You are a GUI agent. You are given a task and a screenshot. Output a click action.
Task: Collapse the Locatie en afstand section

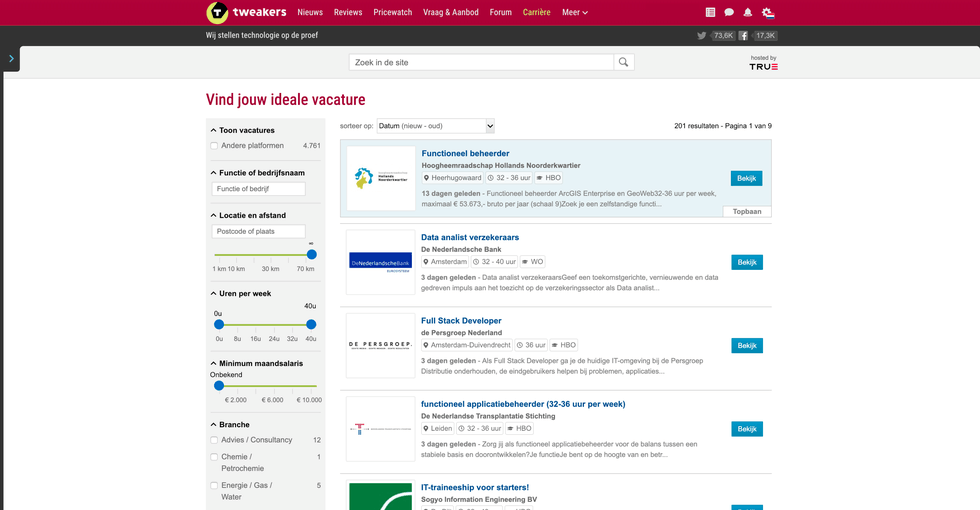point(248,215)
